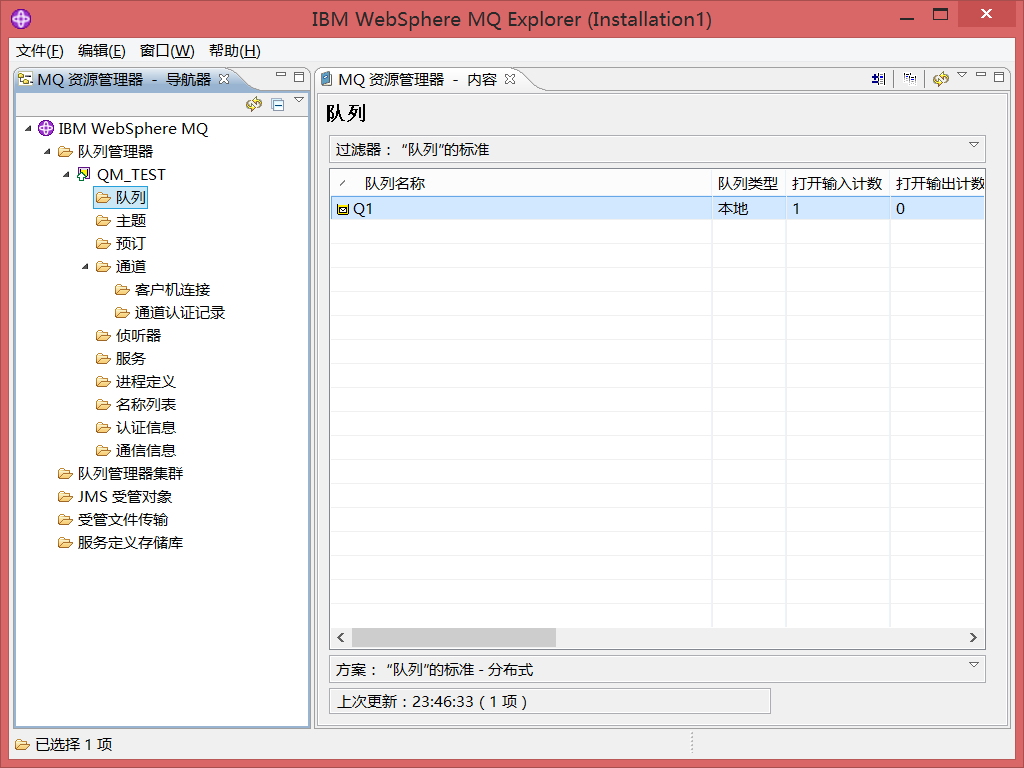Click the second gray icon in content toolbar
This screenshot has height=768, width=1024.
910,79
